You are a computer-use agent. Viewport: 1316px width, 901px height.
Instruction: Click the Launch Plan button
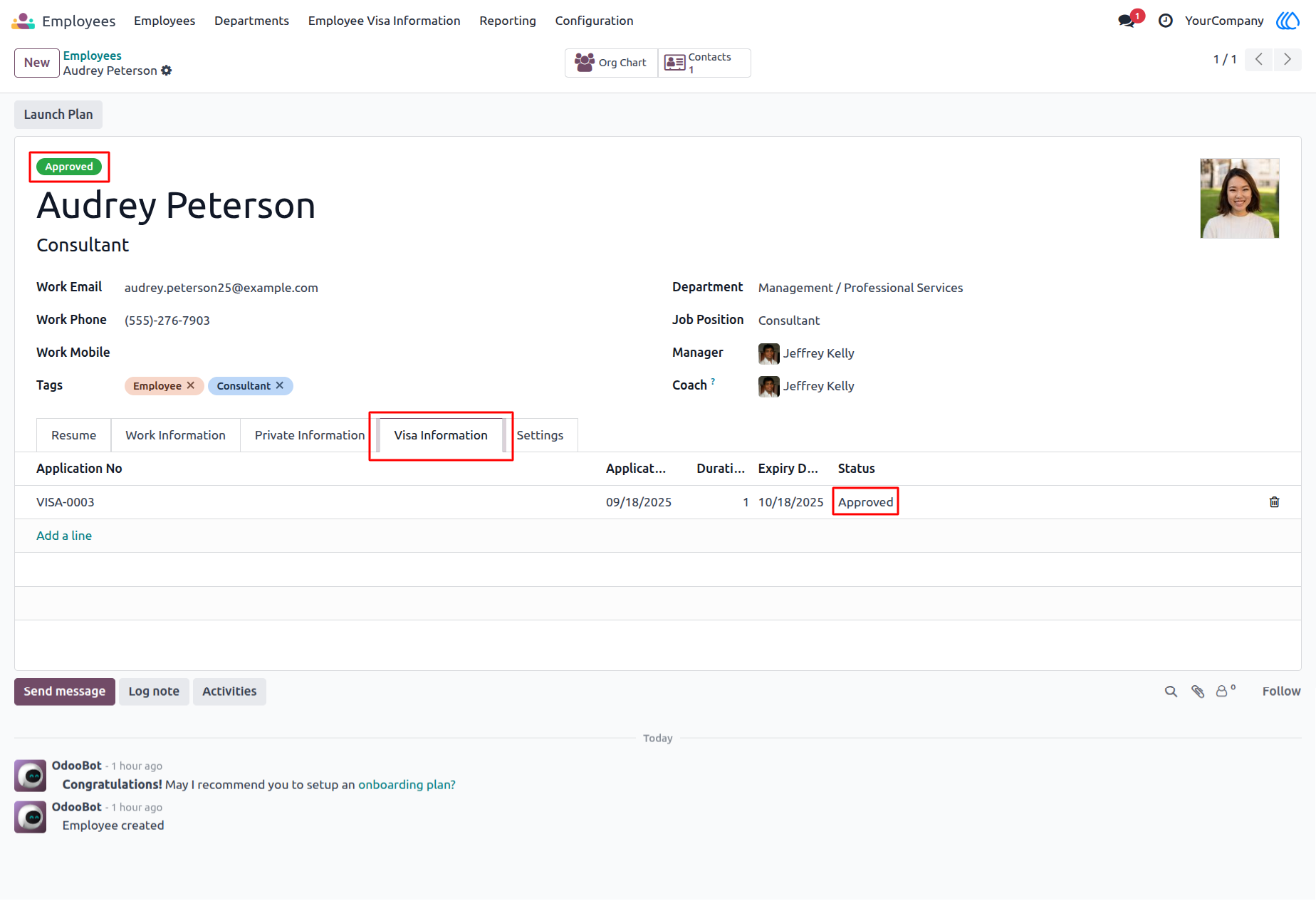pyautogui.click(x=58, y=115)
